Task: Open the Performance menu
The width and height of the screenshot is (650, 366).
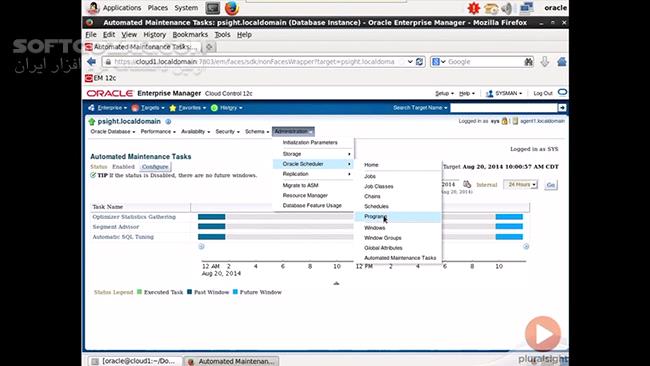Action: click(x=158, y=131)
